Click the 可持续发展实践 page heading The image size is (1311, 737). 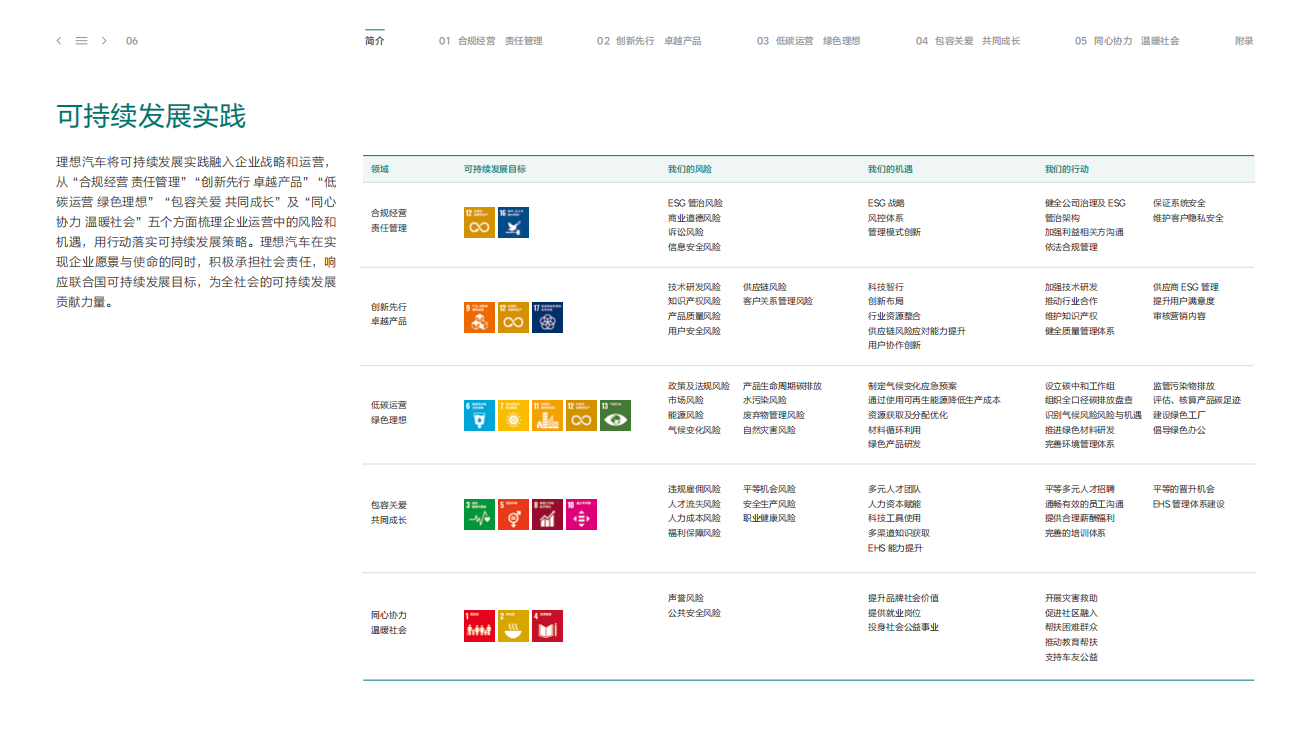151,117
